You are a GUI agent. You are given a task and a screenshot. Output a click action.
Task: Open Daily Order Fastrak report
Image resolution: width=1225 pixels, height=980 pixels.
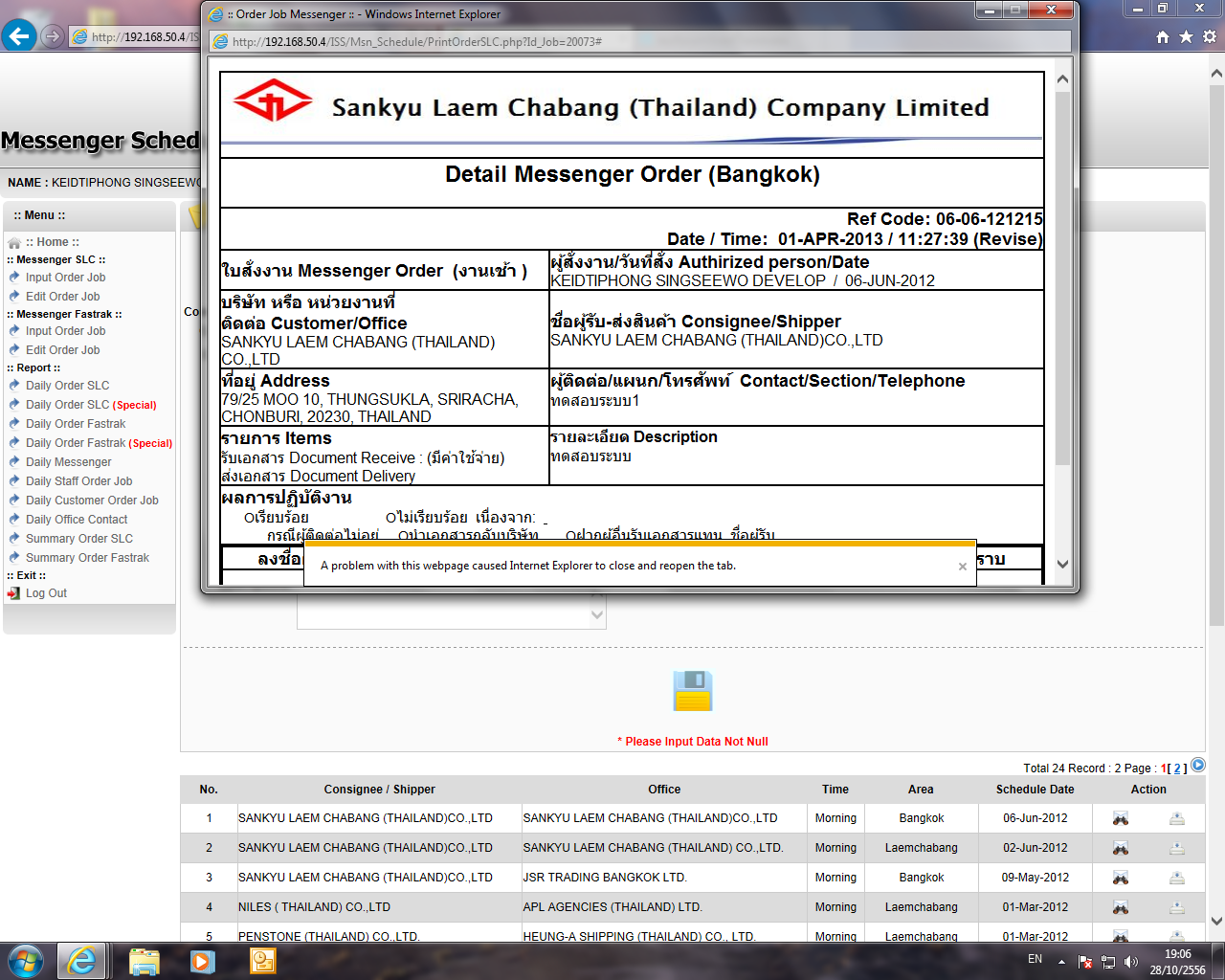tap(76, 424)
